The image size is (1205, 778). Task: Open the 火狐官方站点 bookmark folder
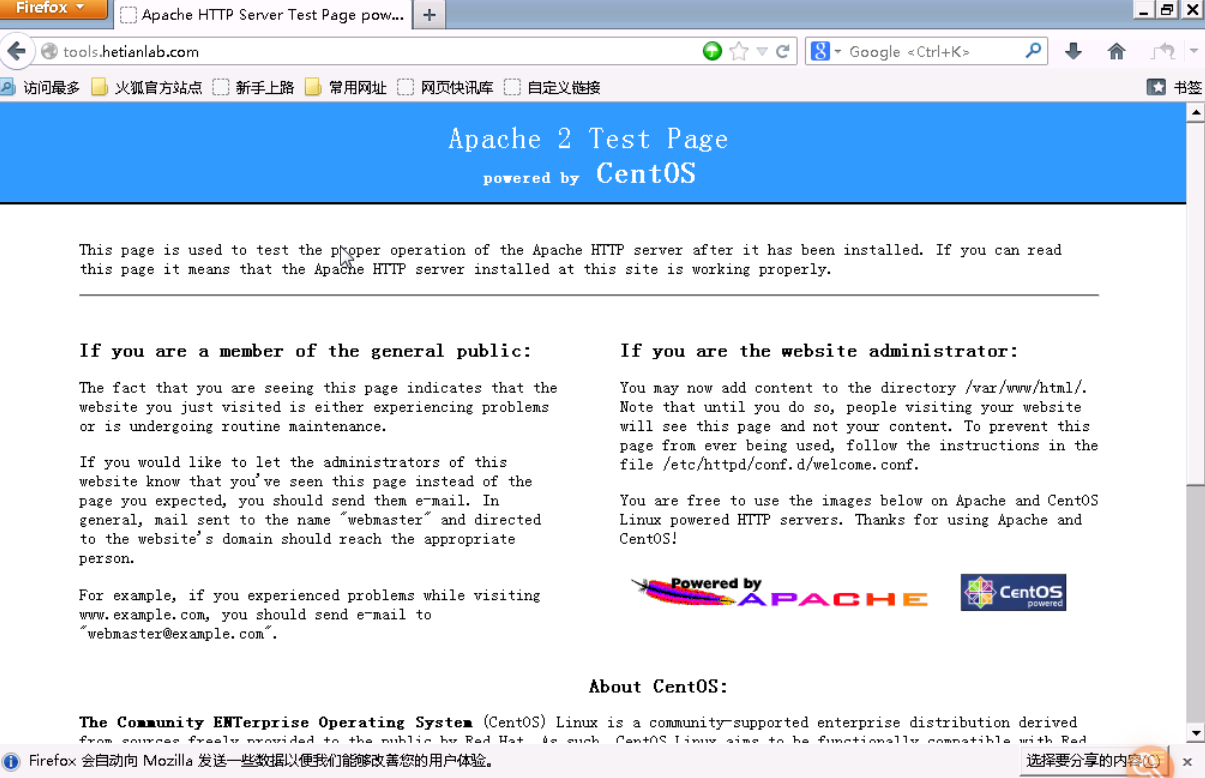click(x=147, y=88)
